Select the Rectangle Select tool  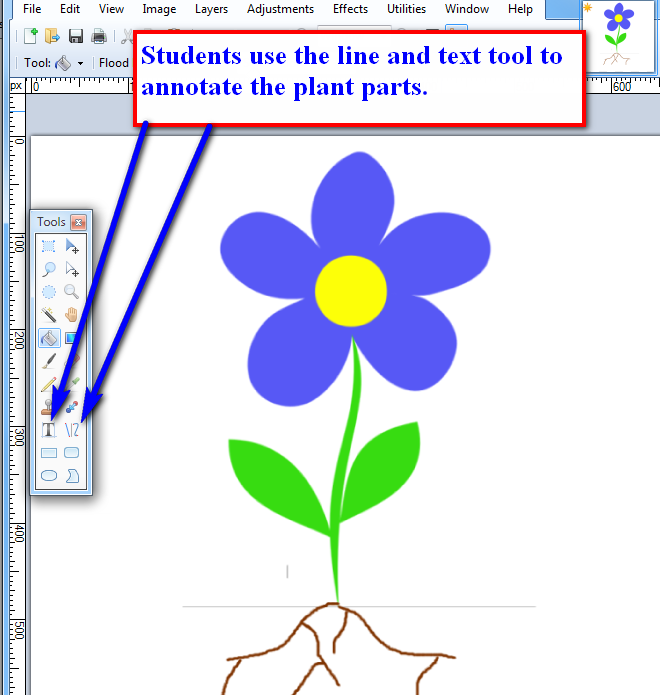[x=49, y=246]
